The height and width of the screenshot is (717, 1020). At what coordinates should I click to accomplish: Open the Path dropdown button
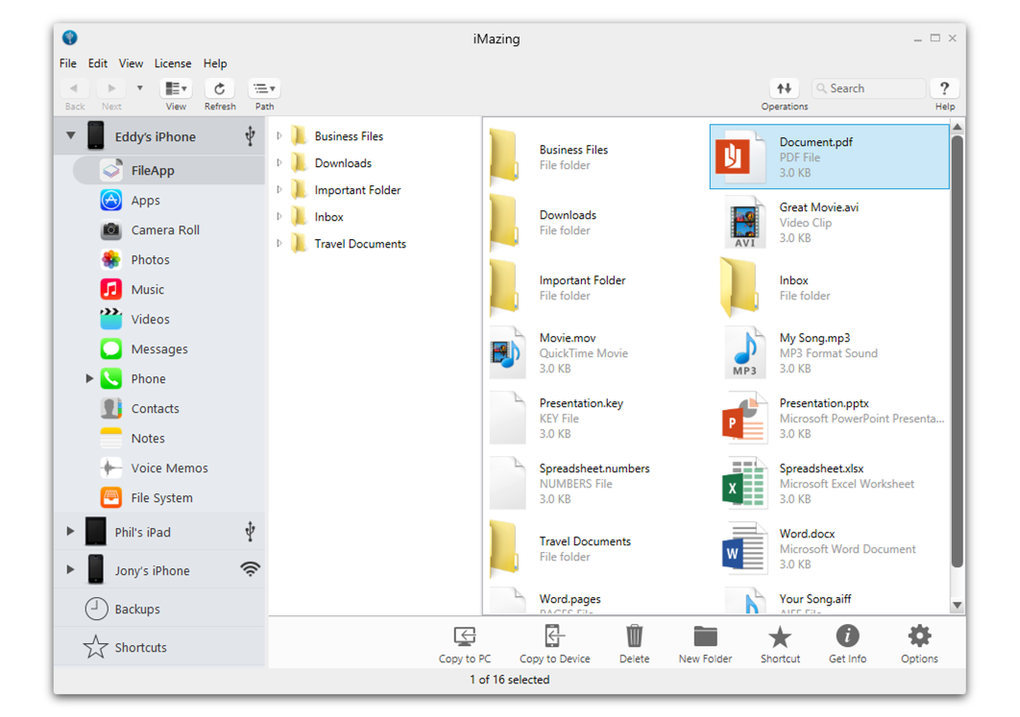pos(264,89)
